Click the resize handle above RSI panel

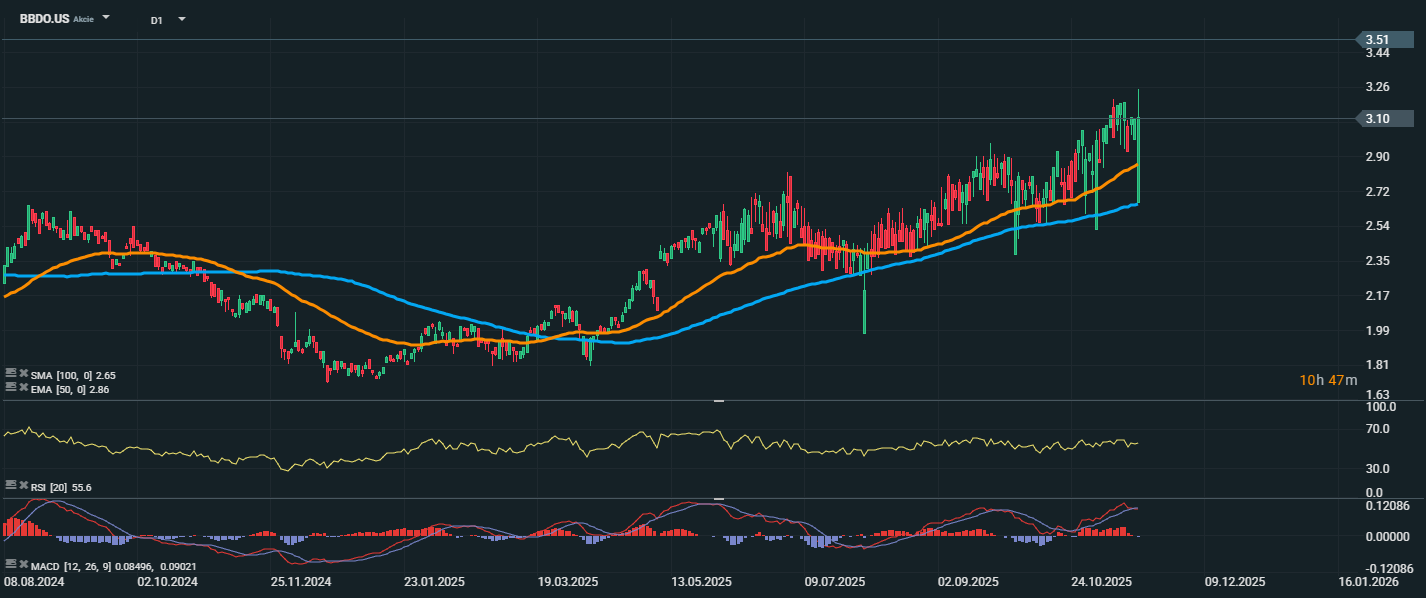pyautogui.click(x=718, y=401)
